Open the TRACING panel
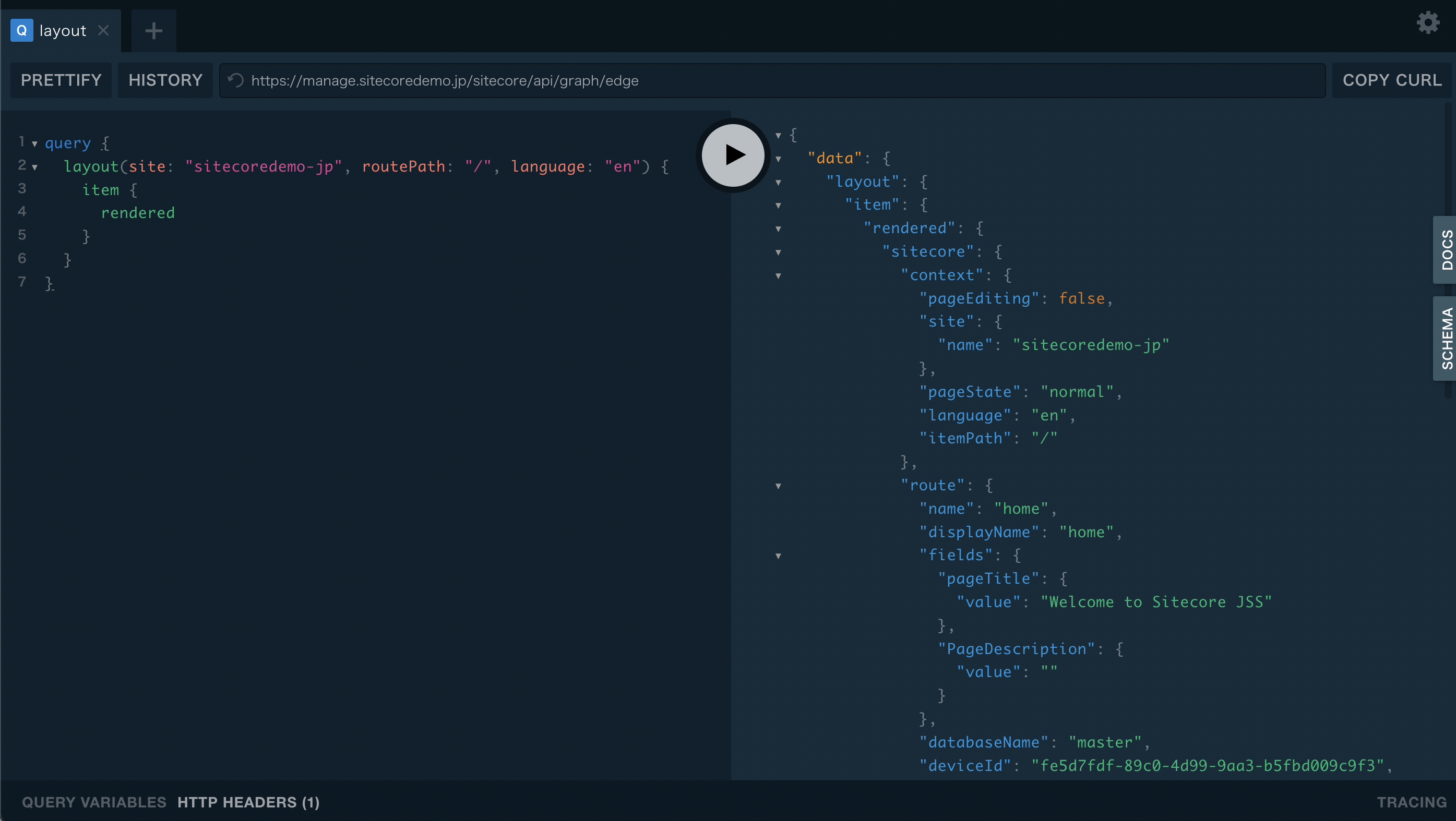Screen dimensions: 1456x821 click(x=1411, y=802)
